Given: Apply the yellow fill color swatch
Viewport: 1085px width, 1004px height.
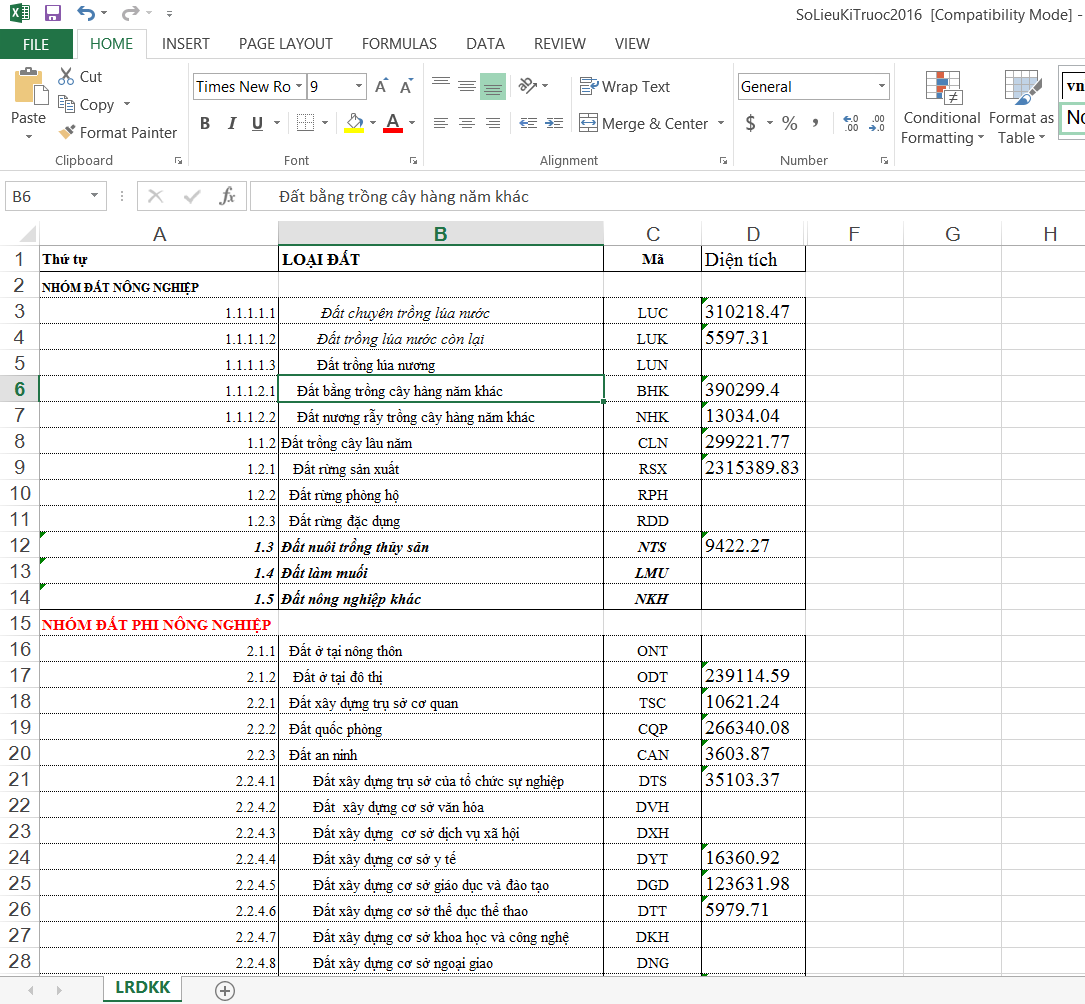Looking at the screenshot, I should click(353, 123).
